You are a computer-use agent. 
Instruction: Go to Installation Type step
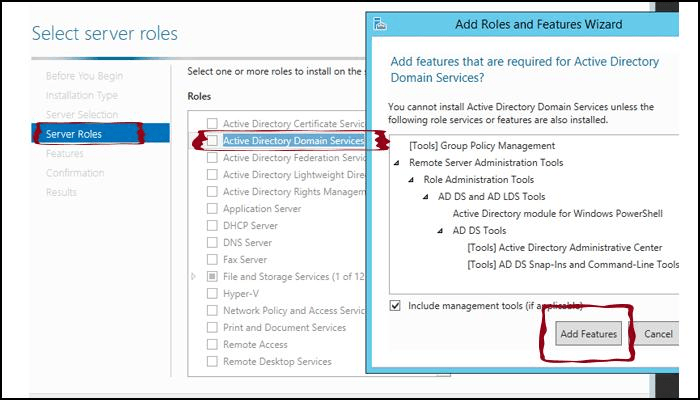(x=82, y=95)
